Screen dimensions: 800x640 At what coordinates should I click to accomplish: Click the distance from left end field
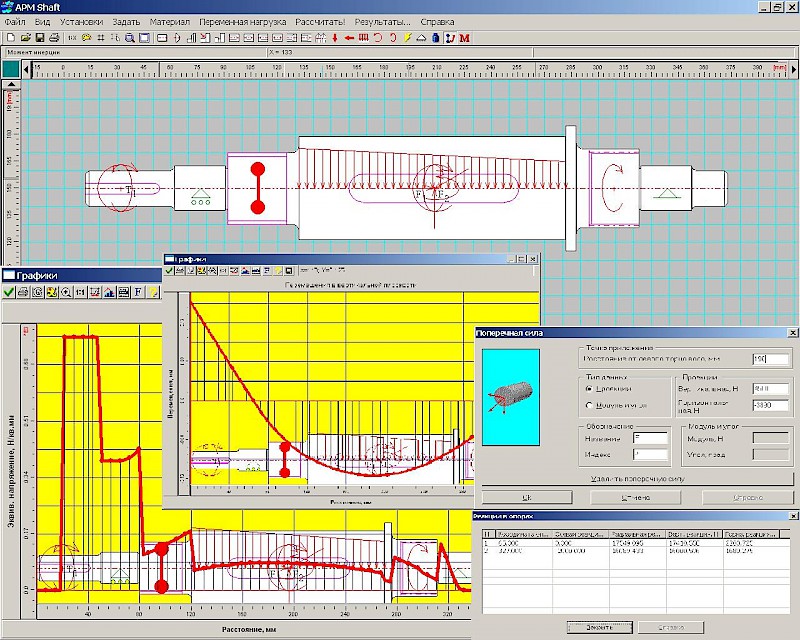pyautogui.click(x=770, y=359)
